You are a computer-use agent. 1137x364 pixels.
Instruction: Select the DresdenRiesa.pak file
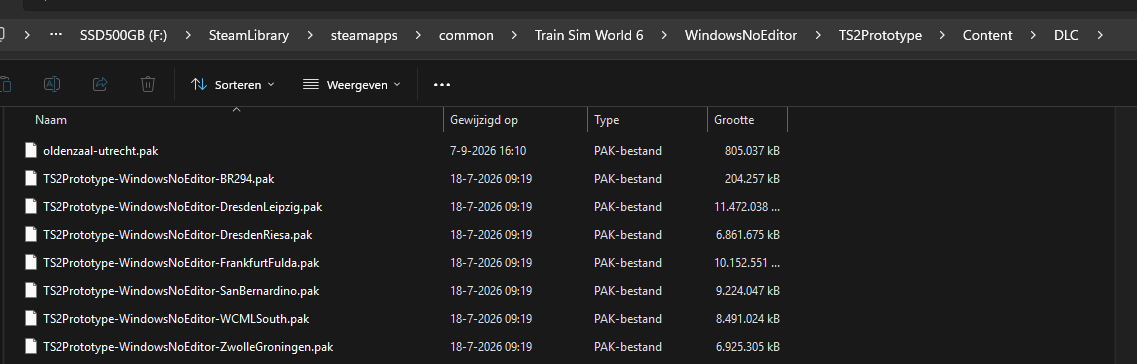178,235
